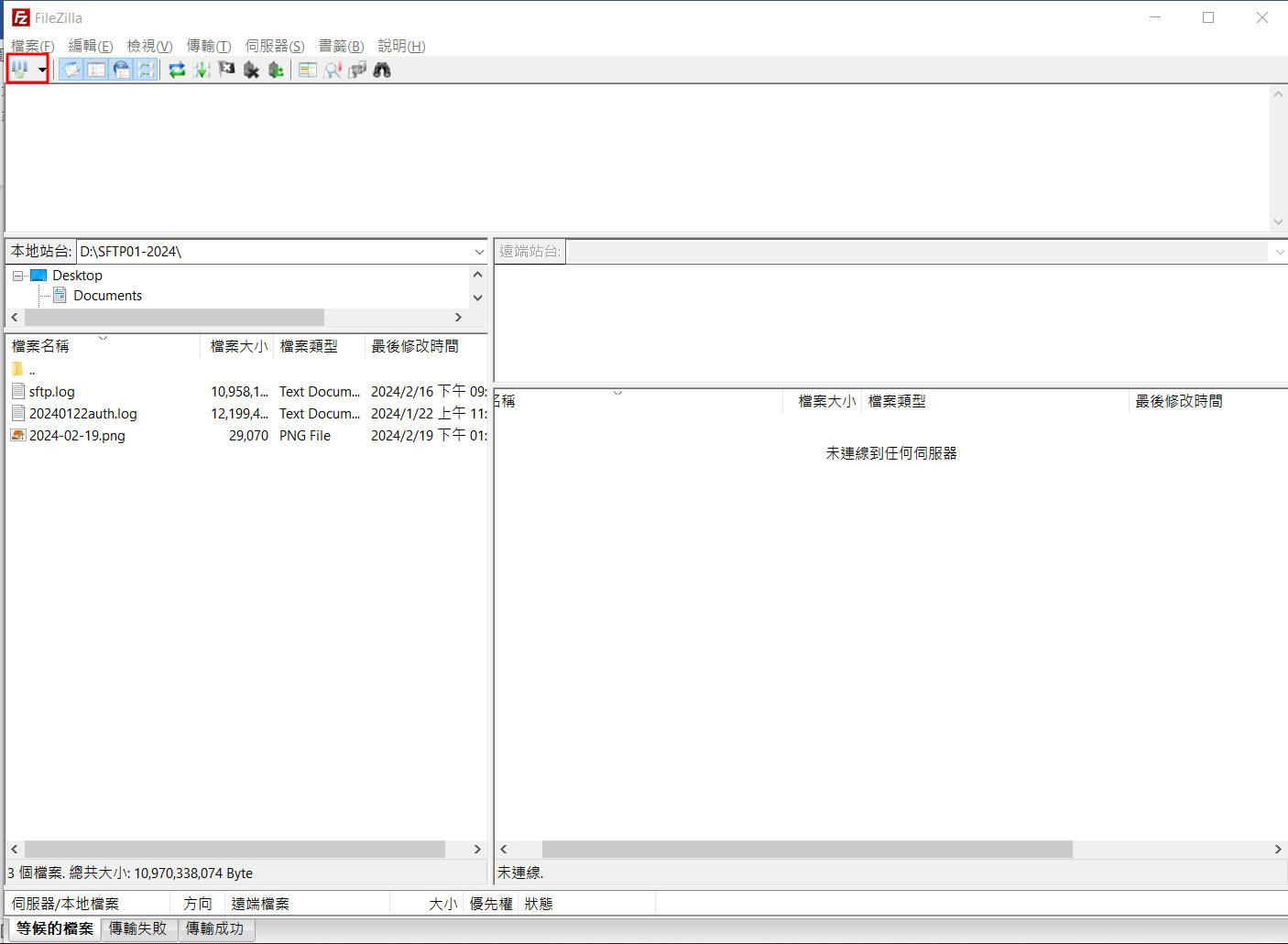Reconnect to the last server
This screenshot has height=944, width=1288.
tap(276, 70)
